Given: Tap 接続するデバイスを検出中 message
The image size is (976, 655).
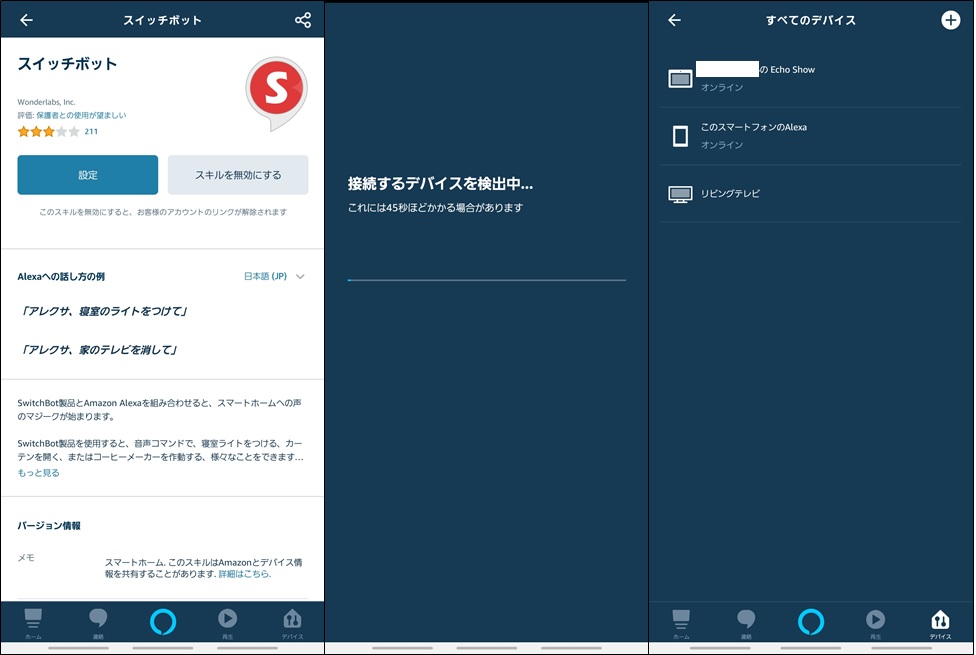Looking at the screenshot, I should click(440, 184).
